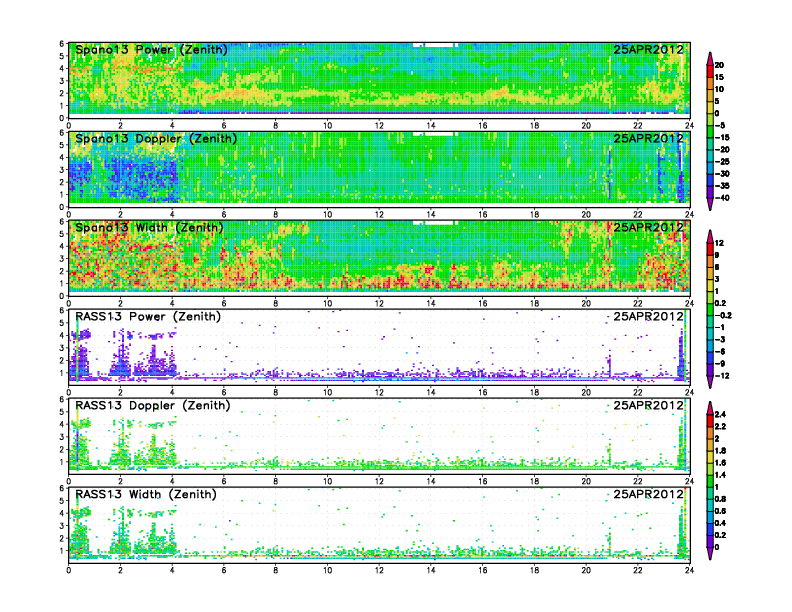Click the purple lower arrow of the bottom colorbar

click(710, 553)
